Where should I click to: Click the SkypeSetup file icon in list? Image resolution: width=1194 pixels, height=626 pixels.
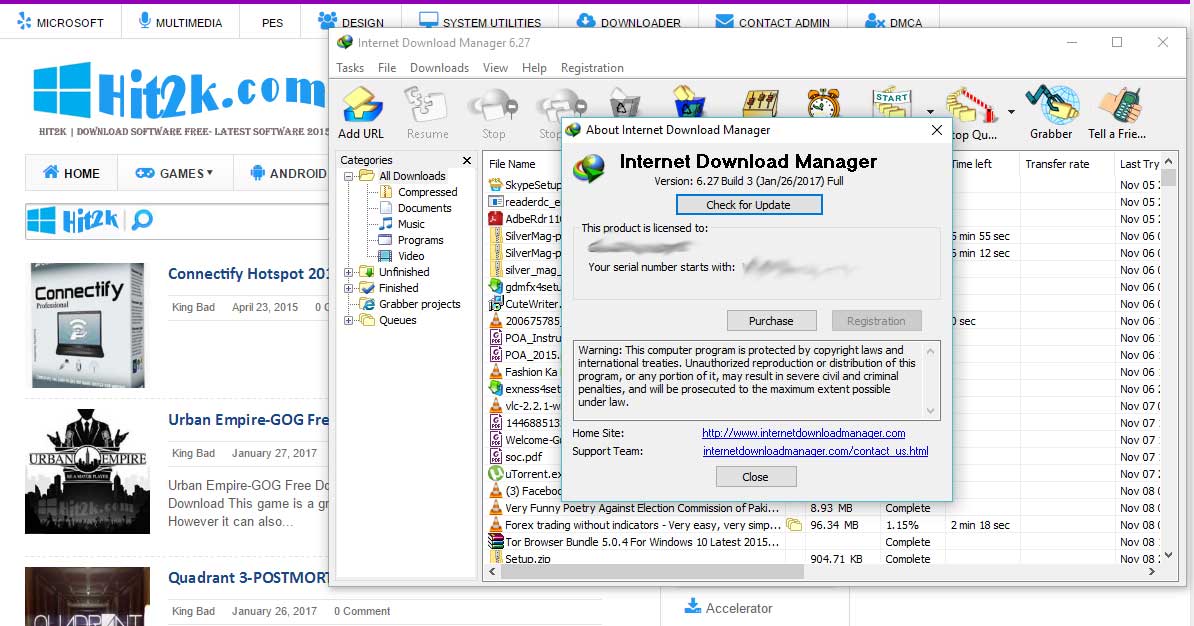495,184
